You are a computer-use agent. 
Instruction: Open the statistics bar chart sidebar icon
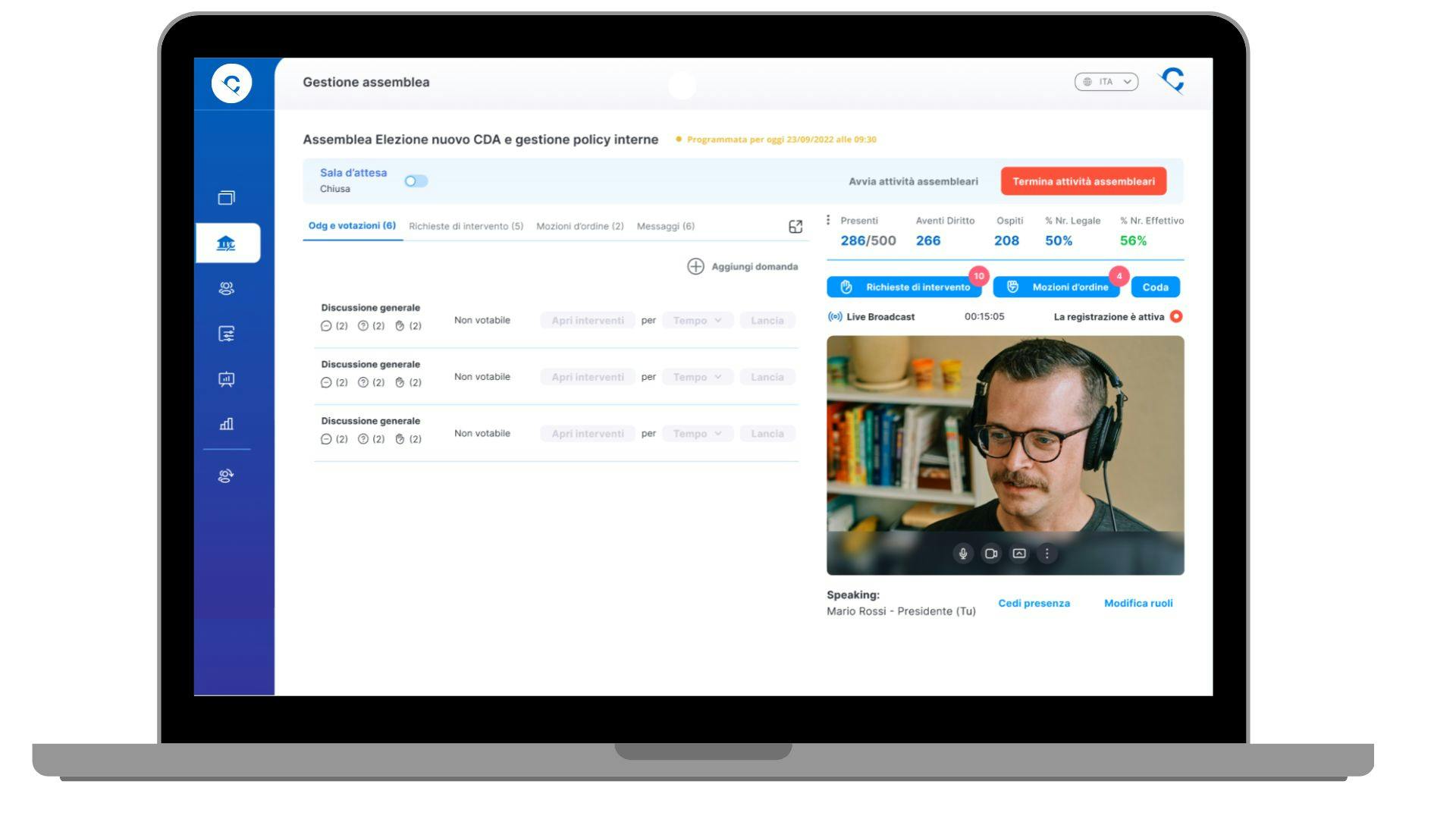point(226,424)
